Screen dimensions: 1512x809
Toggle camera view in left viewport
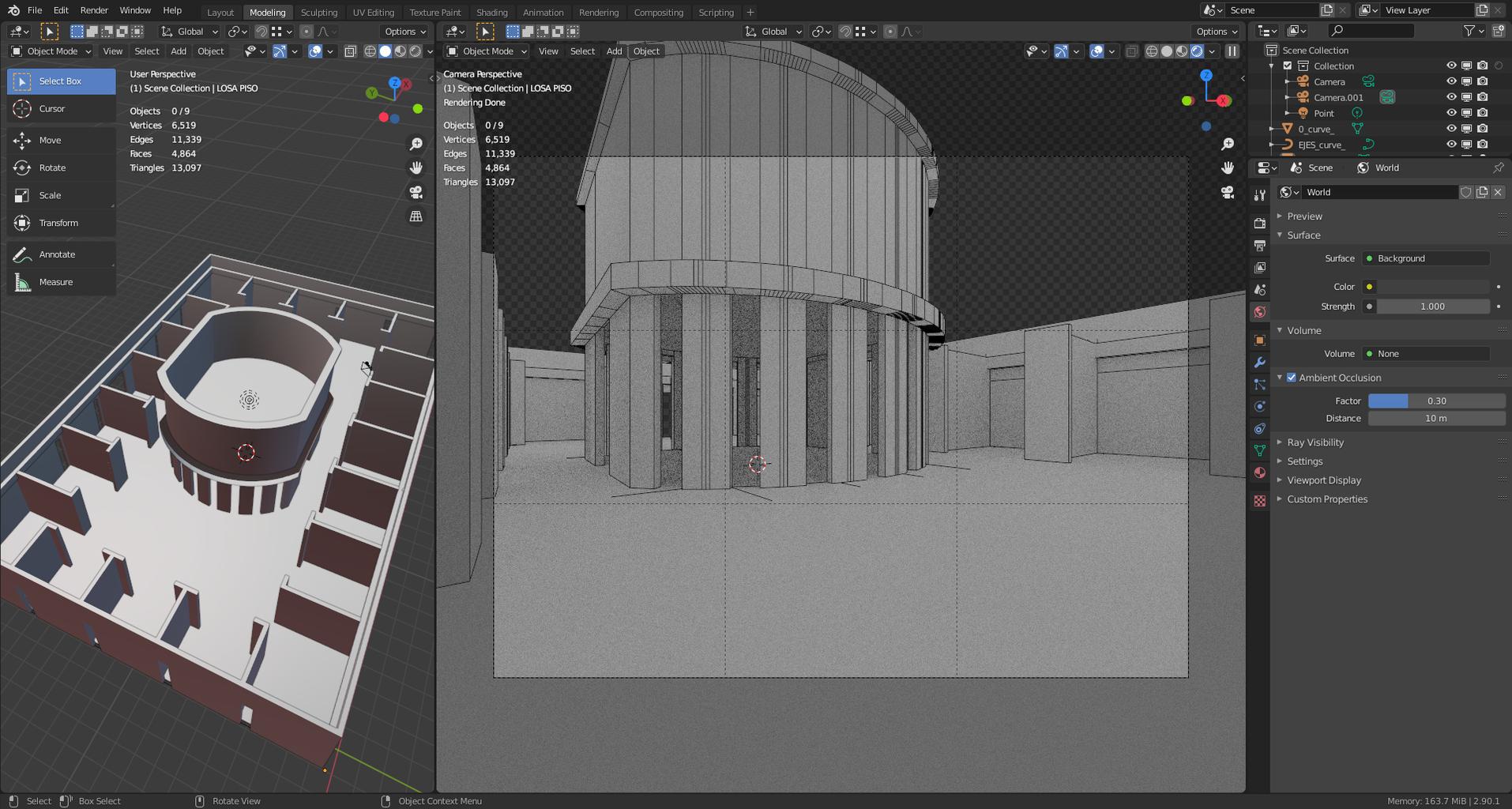(x=416, y=192)
